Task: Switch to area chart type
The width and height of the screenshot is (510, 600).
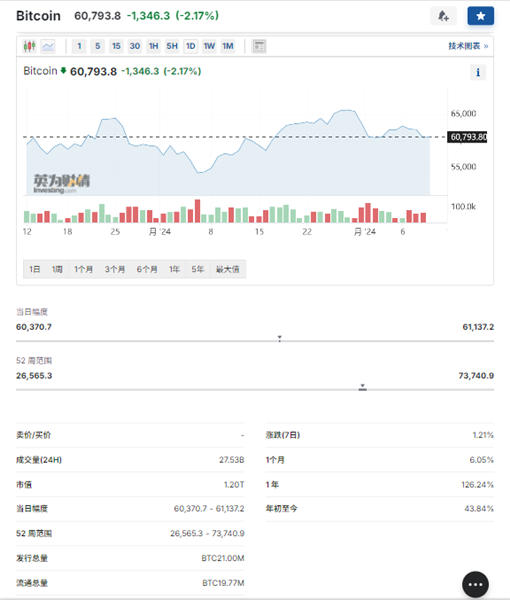Action: point(49,46)
